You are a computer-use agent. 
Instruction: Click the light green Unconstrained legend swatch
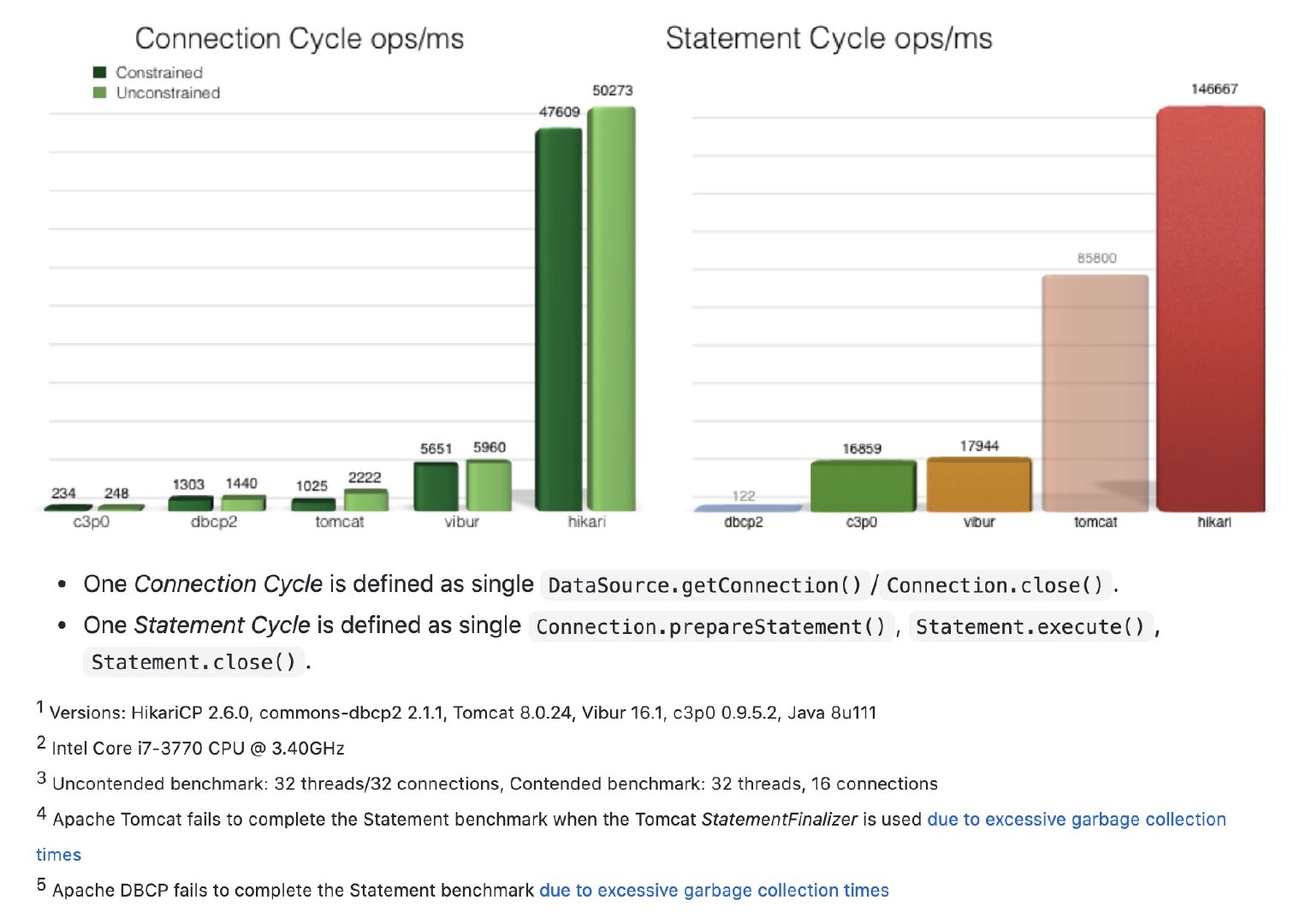coord(99,92)
